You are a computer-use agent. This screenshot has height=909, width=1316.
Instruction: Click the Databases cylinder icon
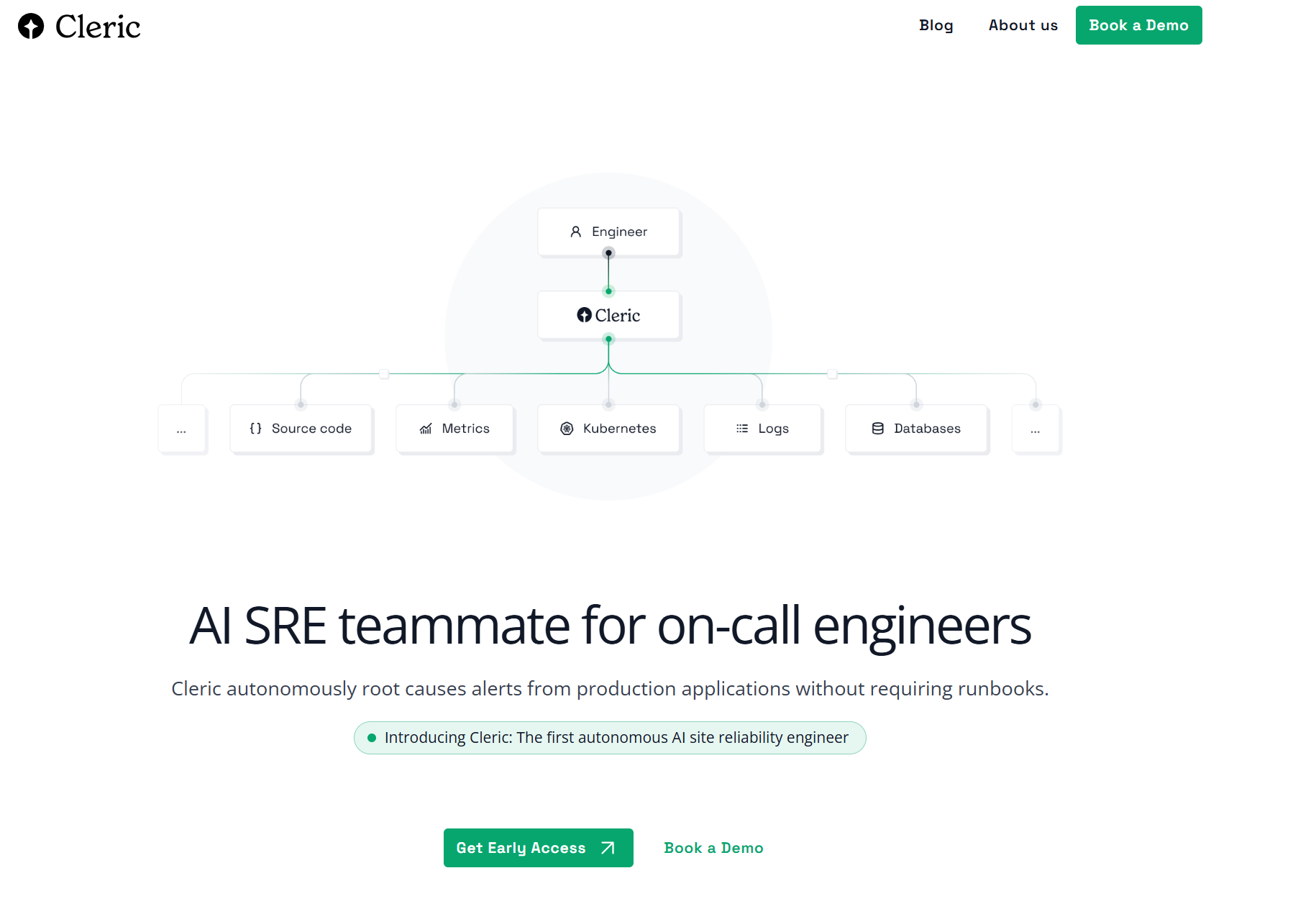pos(877,429)
